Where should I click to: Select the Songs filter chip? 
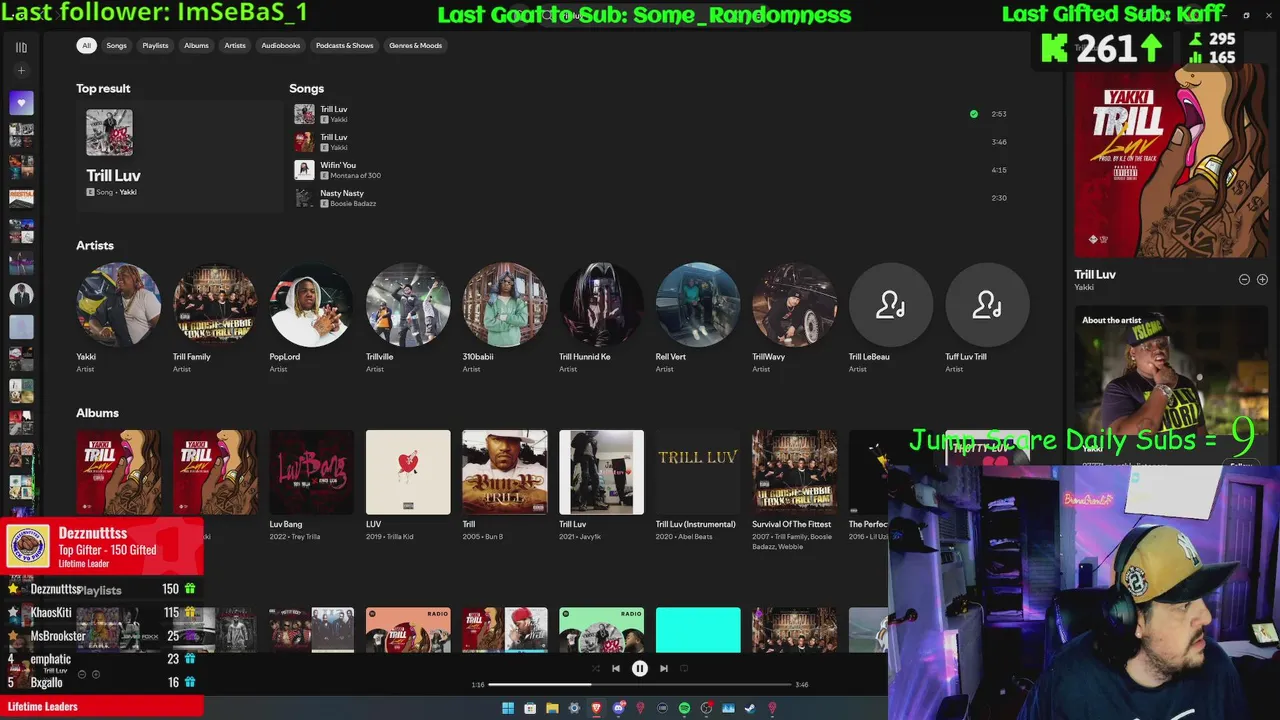pyautogui.click(x=117, y=45)
